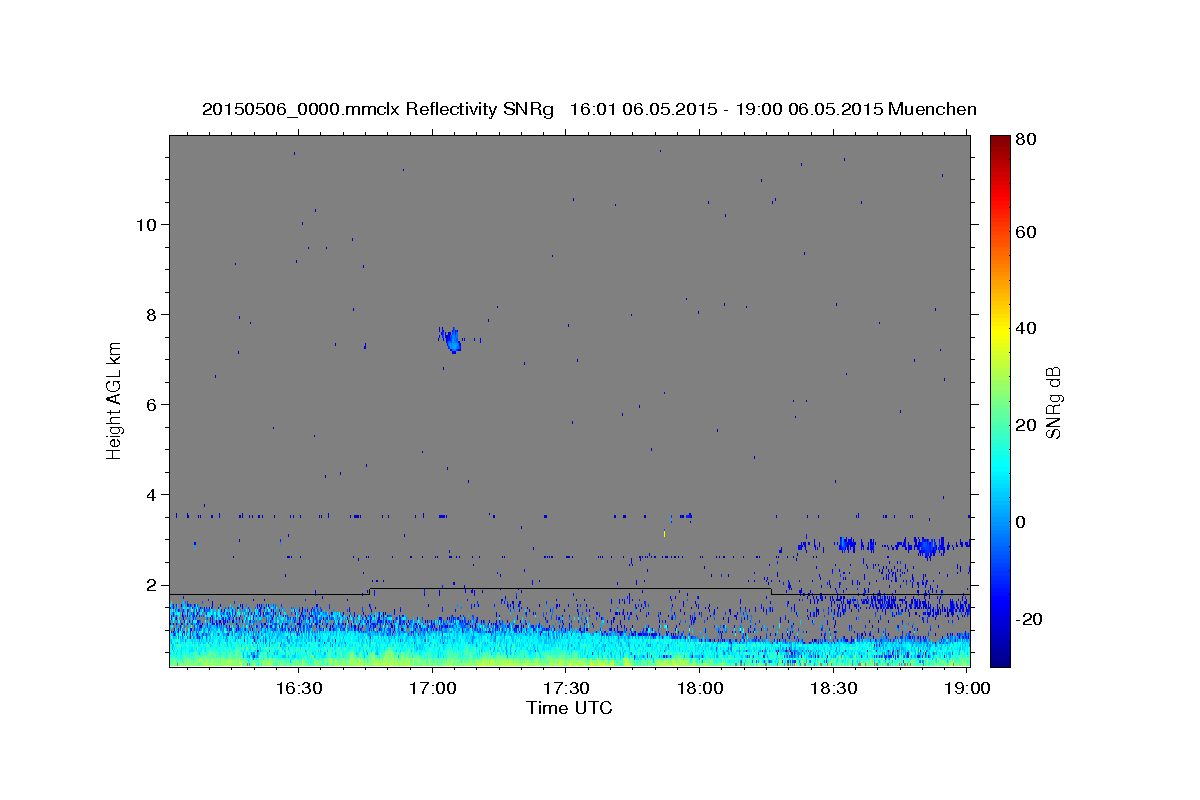Click the height tick label 10

click(x=147, y=224)
